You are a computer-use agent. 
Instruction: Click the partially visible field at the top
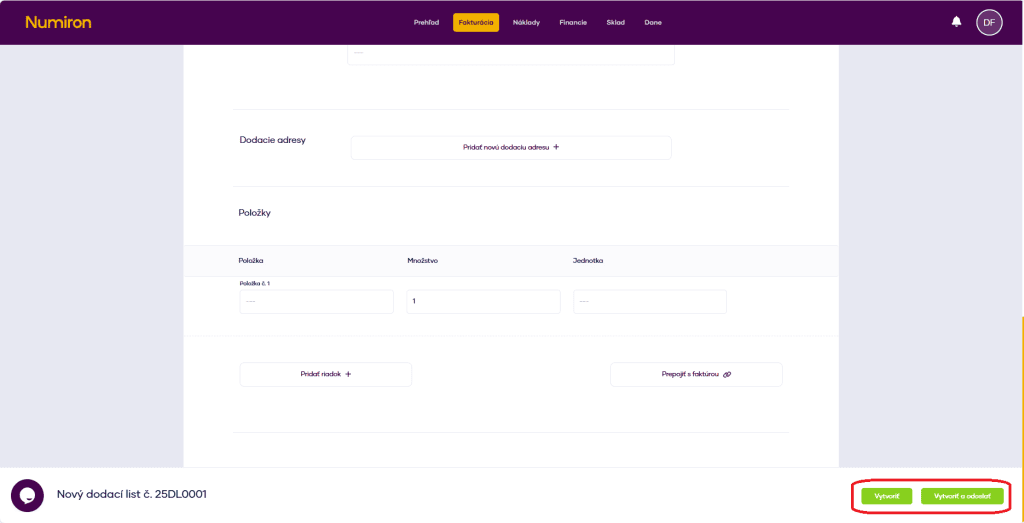tap(510, 54)
